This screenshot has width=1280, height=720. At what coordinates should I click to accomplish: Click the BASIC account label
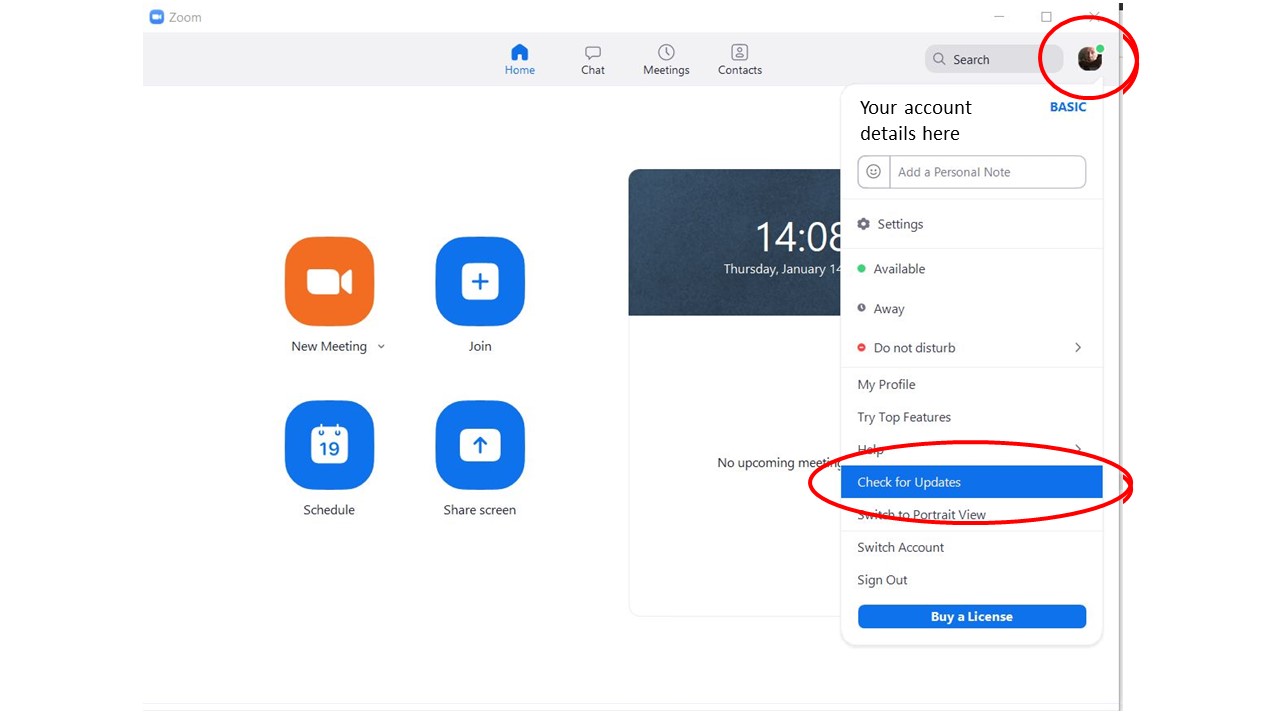(x=1068, y=107)
